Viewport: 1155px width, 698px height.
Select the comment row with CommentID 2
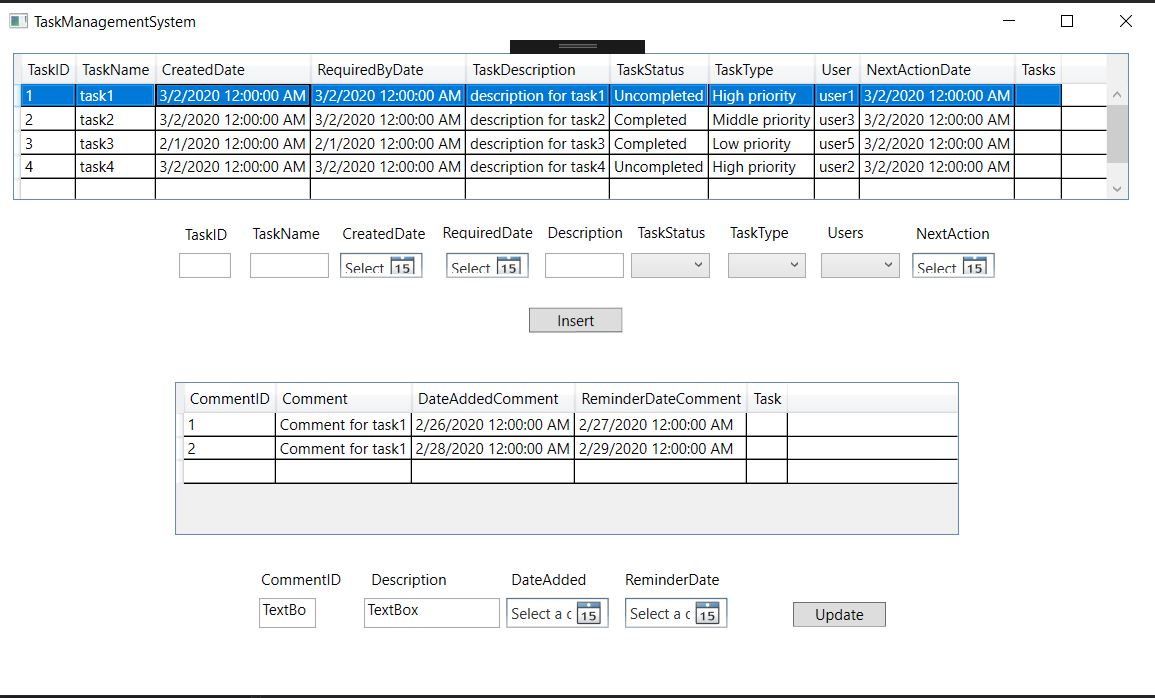(400, 448)
